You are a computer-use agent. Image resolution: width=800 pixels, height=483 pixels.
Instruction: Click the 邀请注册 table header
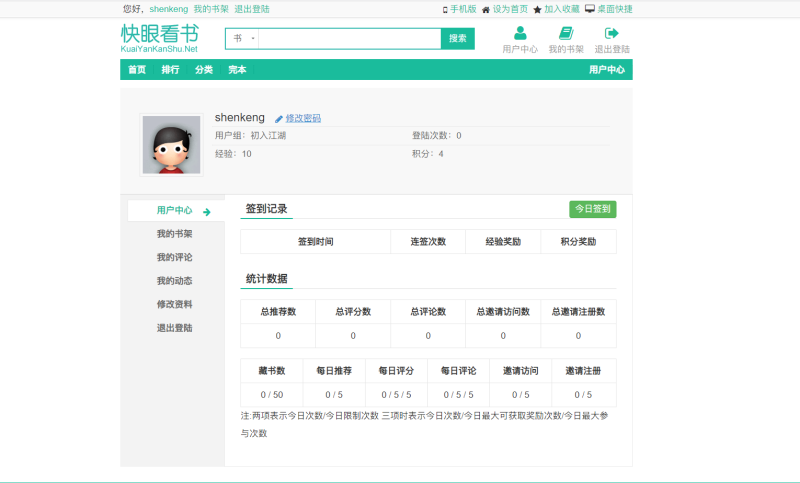point(583,371)
